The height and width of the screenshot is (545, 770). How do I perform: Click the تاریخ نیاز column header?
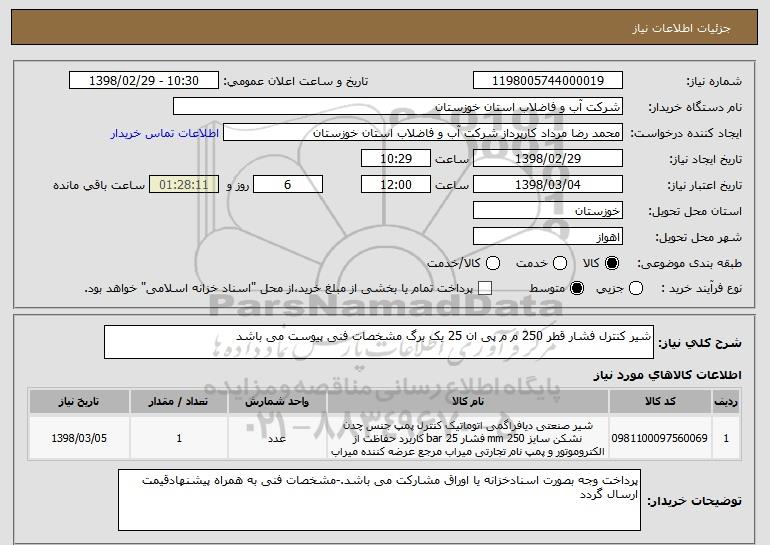[x=79, y=402]
